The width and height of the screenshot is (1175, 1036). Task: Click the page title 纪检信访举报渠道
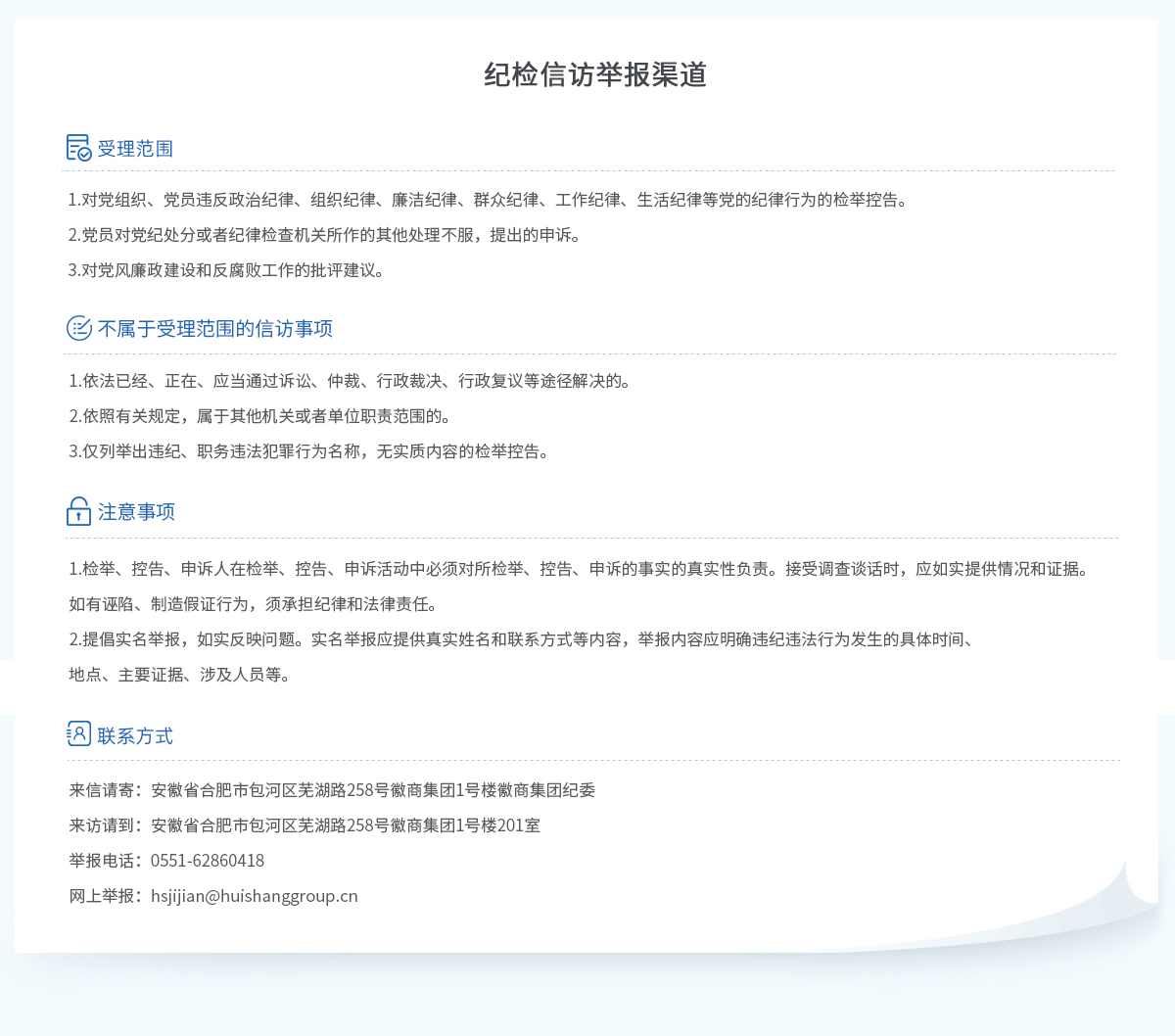pos(595,74)
